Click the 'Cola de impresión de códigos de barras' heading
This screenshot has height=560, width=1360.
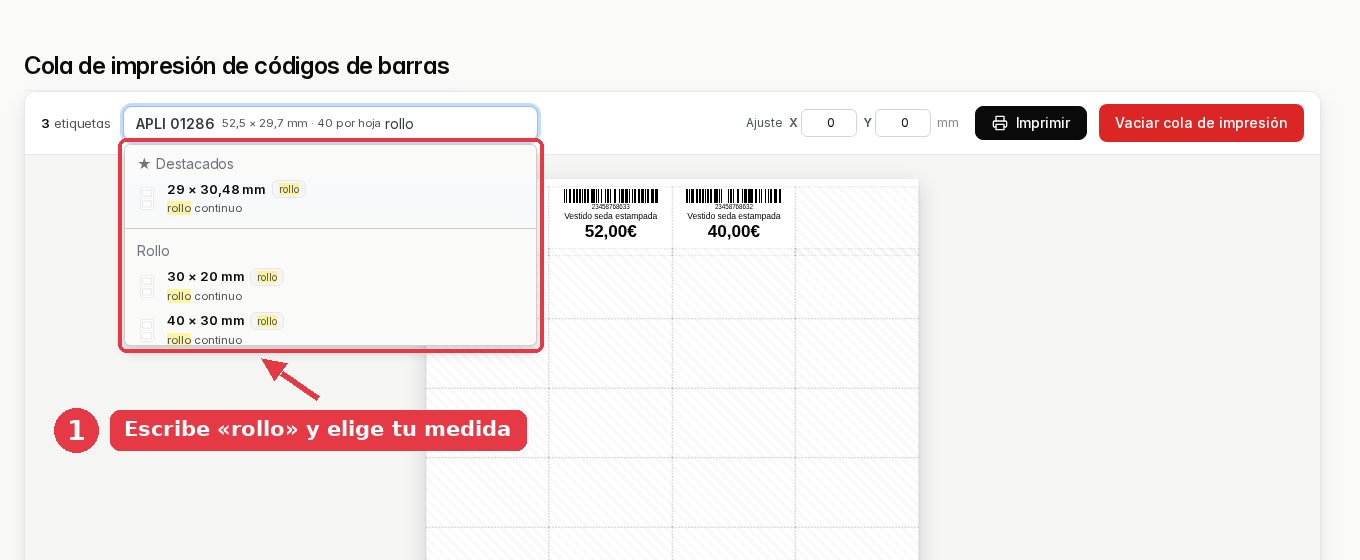[x=237, y=66]
